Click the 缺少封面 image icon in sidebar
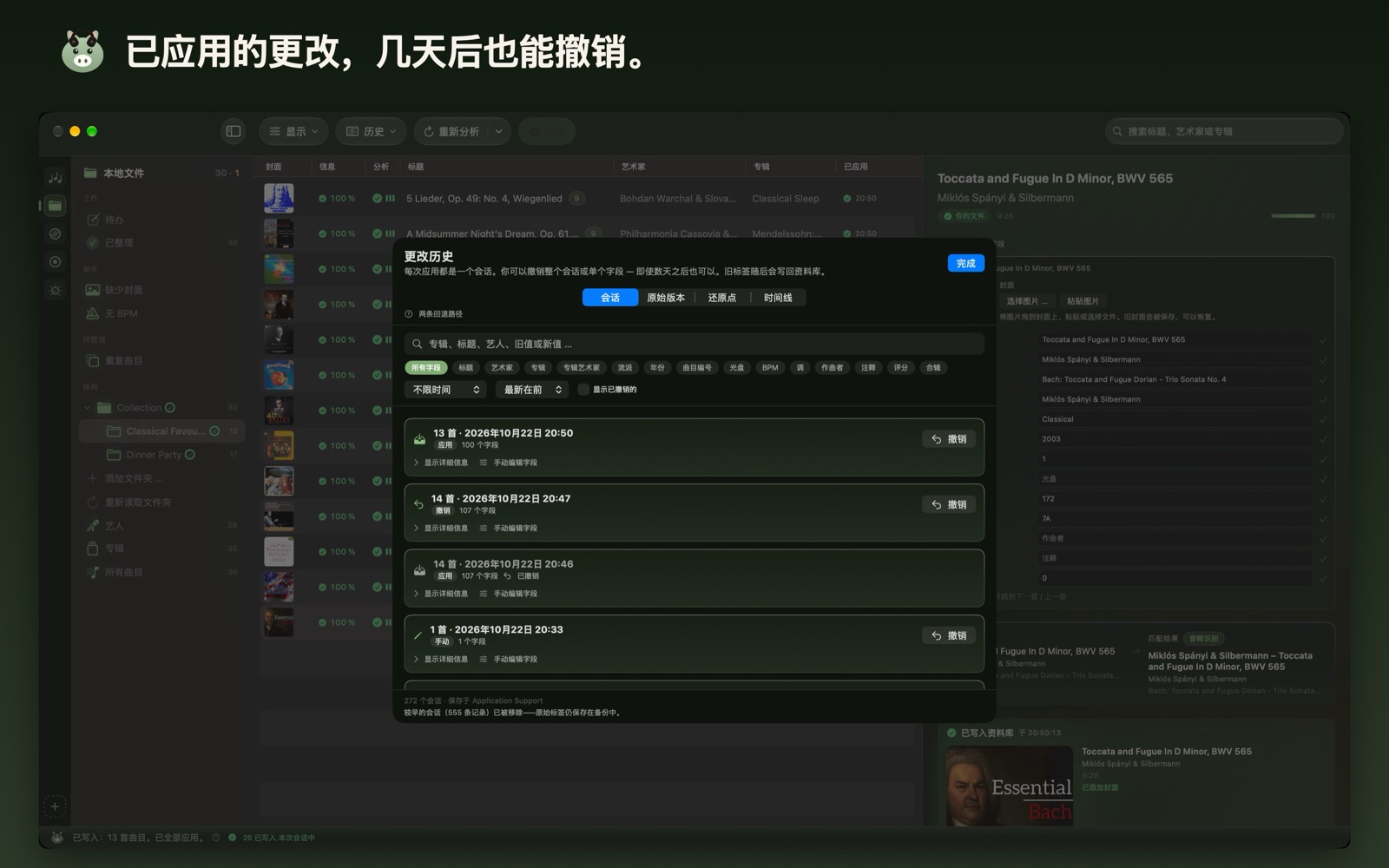 pyautogui.click(x=92, y=290)
